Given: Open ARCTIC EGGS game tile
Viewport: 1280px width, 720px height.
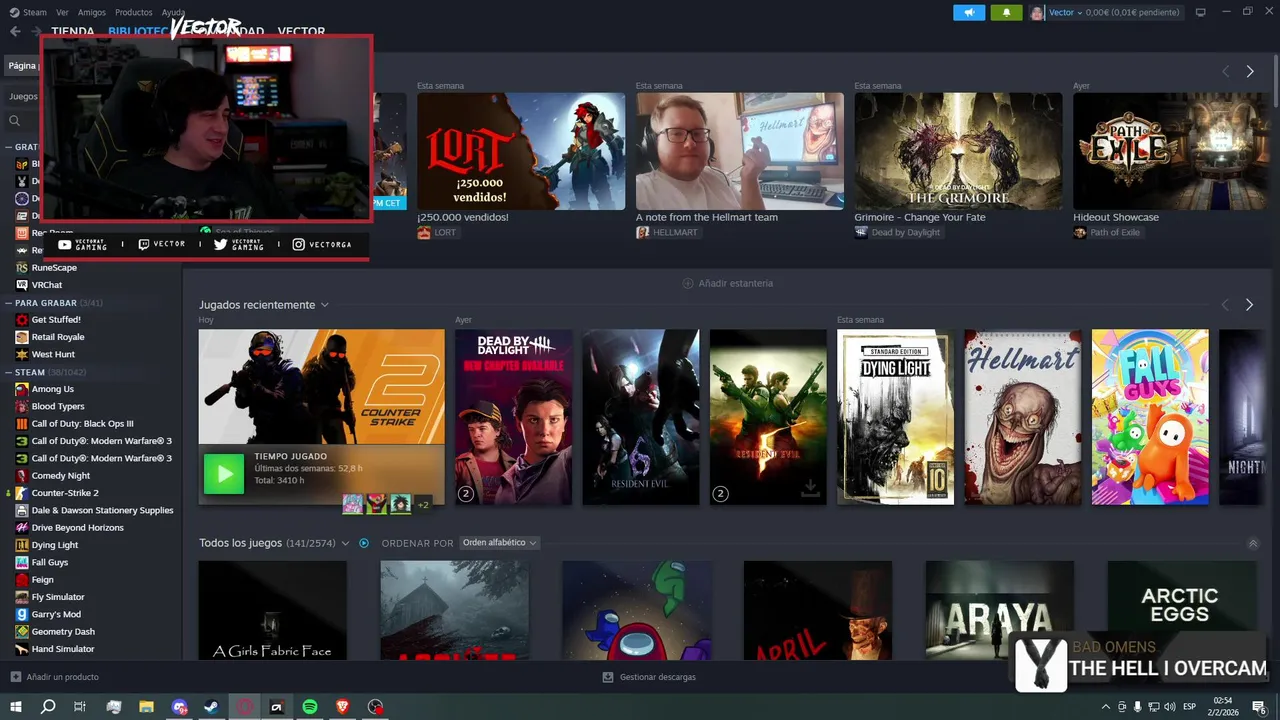Looking at the screenshot, I should (1182, 610).
